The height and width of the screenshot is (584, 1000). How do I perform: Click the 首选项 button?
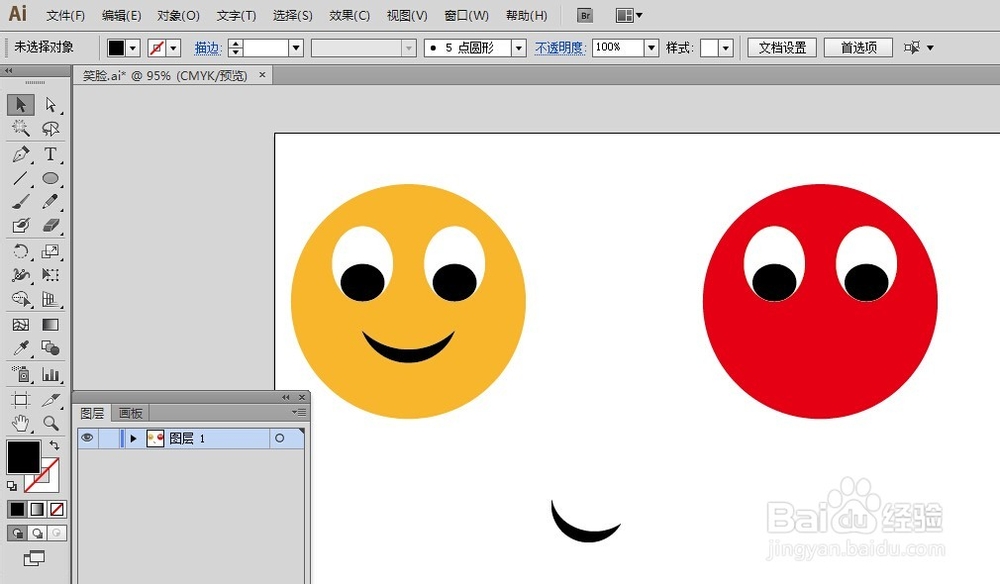(x=858, y=48)
